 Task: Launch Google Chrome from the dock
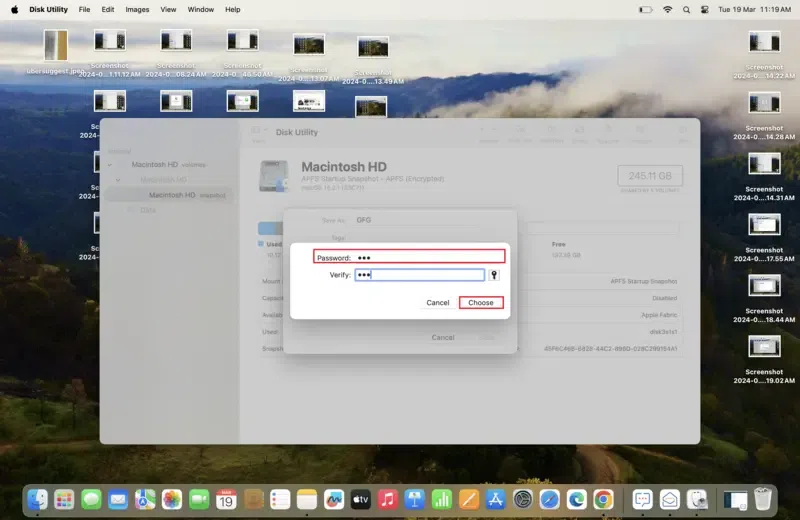pyautogui.click(x=603, y=500)
